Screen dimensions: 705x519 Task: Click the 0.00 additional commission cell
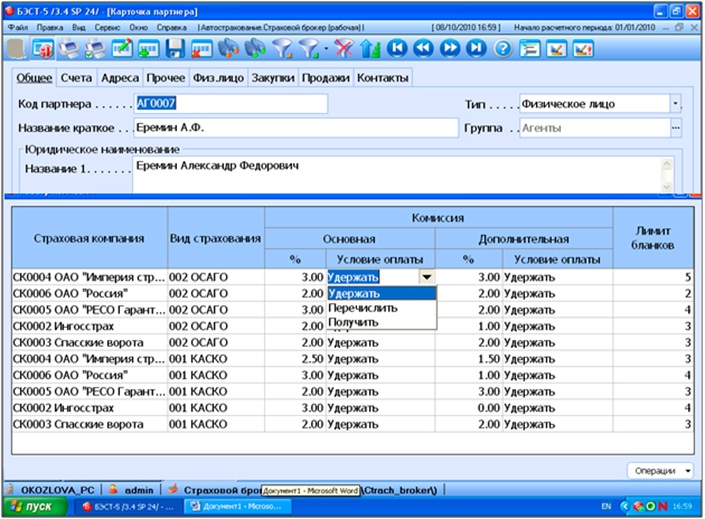click(x=469, y=408)
